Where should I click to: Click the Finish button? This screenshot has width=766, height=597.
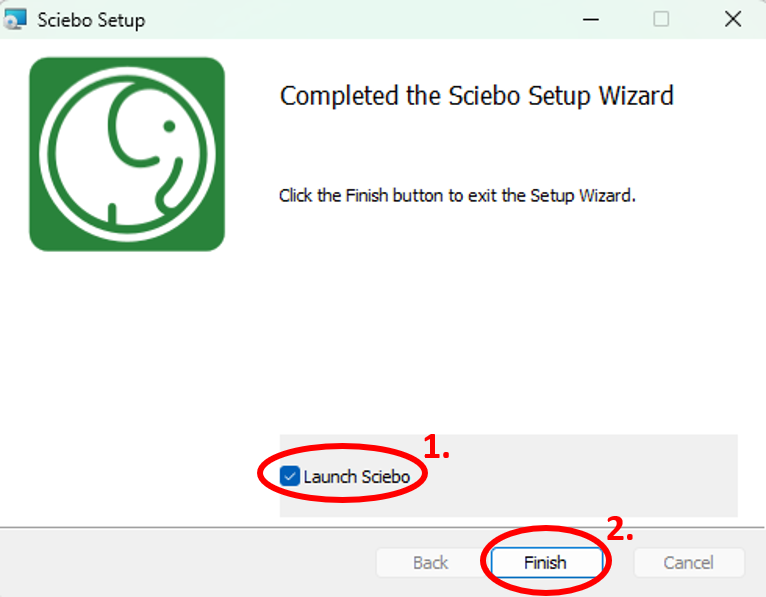(x=546, y=562)
